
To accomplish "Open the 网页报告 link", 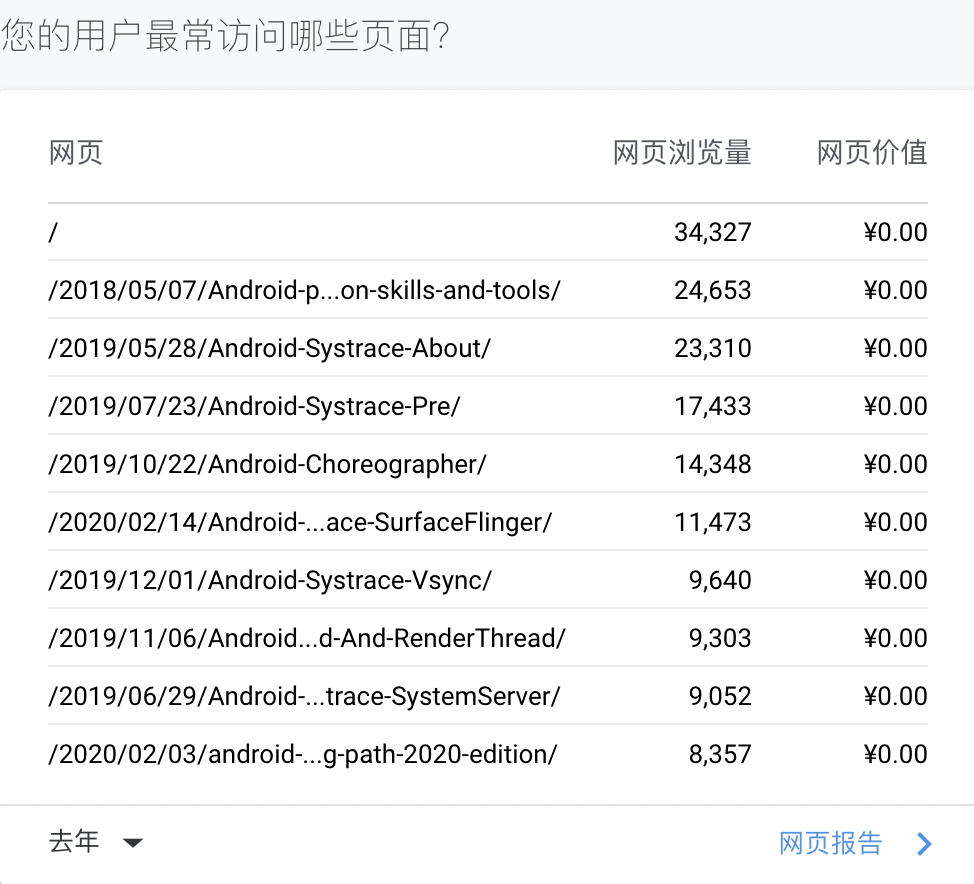I will (830, 843).
